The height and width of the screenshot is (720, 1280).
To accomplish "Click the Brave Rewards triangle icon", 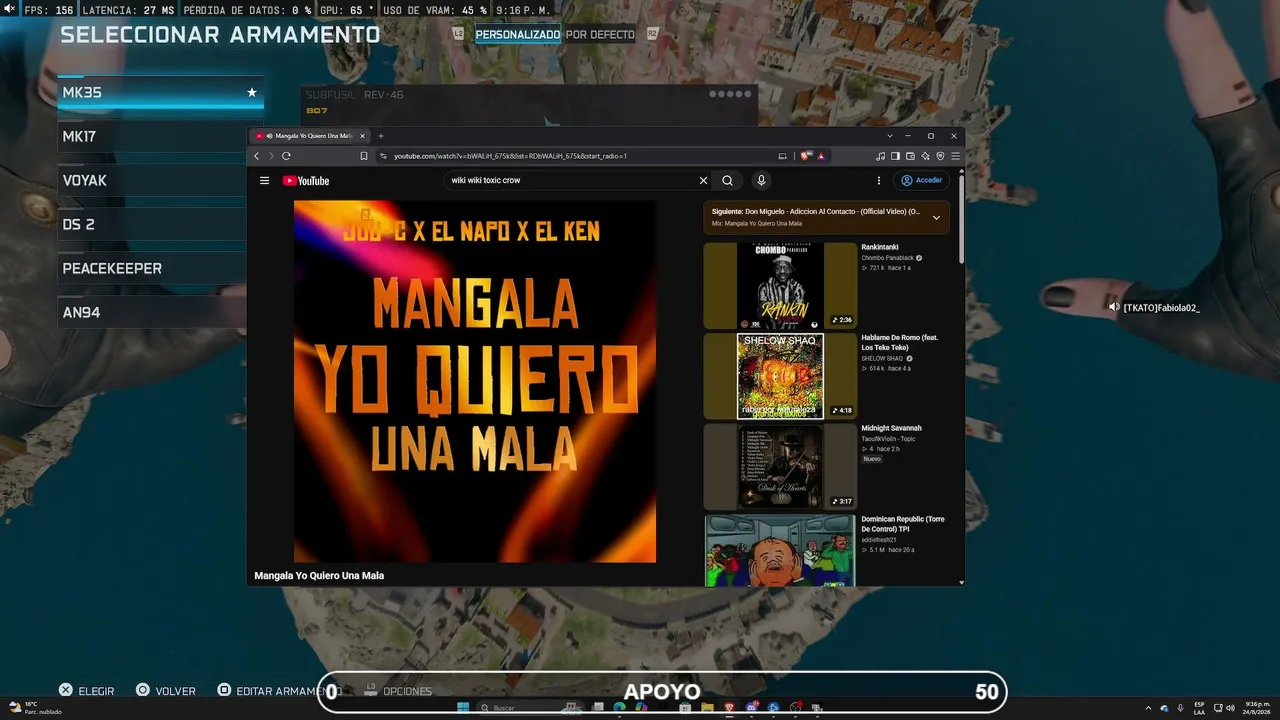I will tap(821, 156).
